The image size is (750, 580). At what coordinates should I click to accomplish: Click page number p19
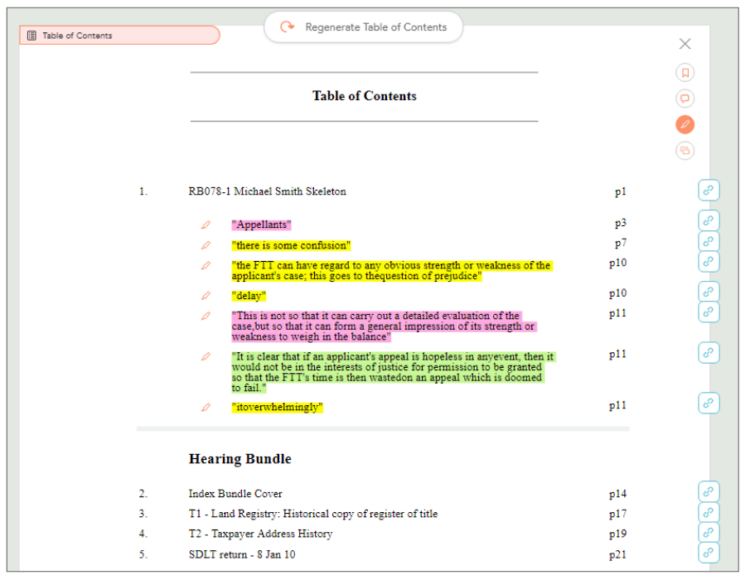point(618,534)
